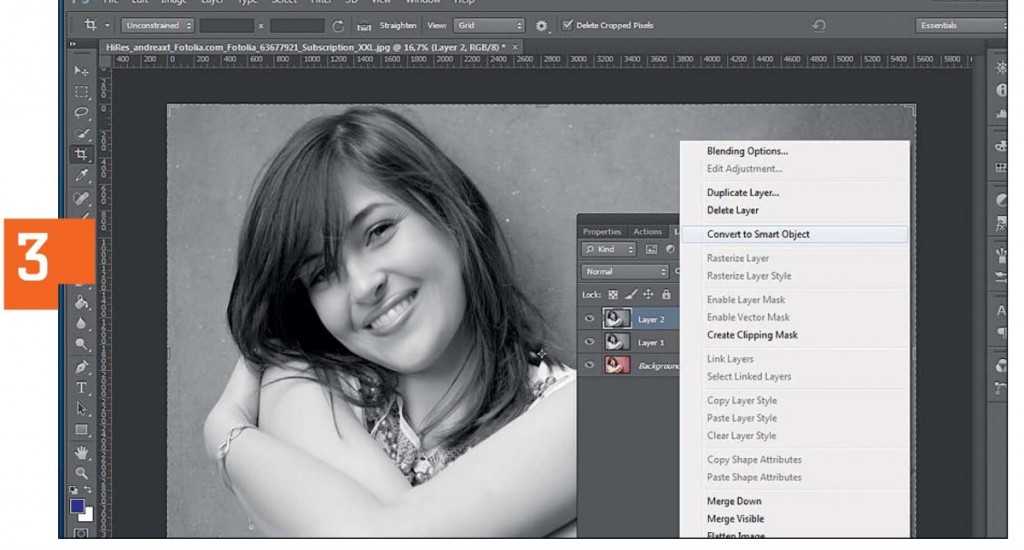Open the Grid view overlay dropdown
Viewport: 1024px width, 550px height.
point(488,25)
